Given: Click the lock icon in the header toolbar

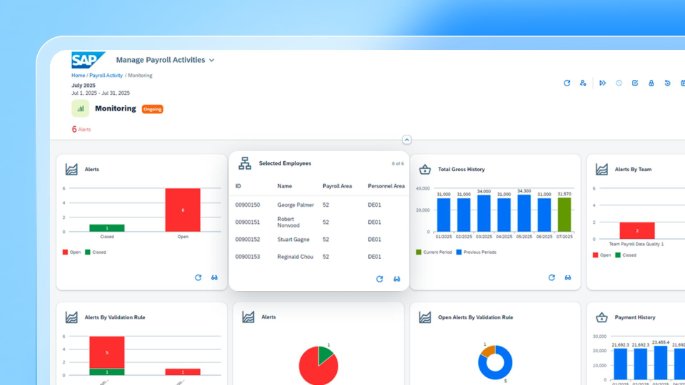Looking at the screenshot, I should coord(651,83).
